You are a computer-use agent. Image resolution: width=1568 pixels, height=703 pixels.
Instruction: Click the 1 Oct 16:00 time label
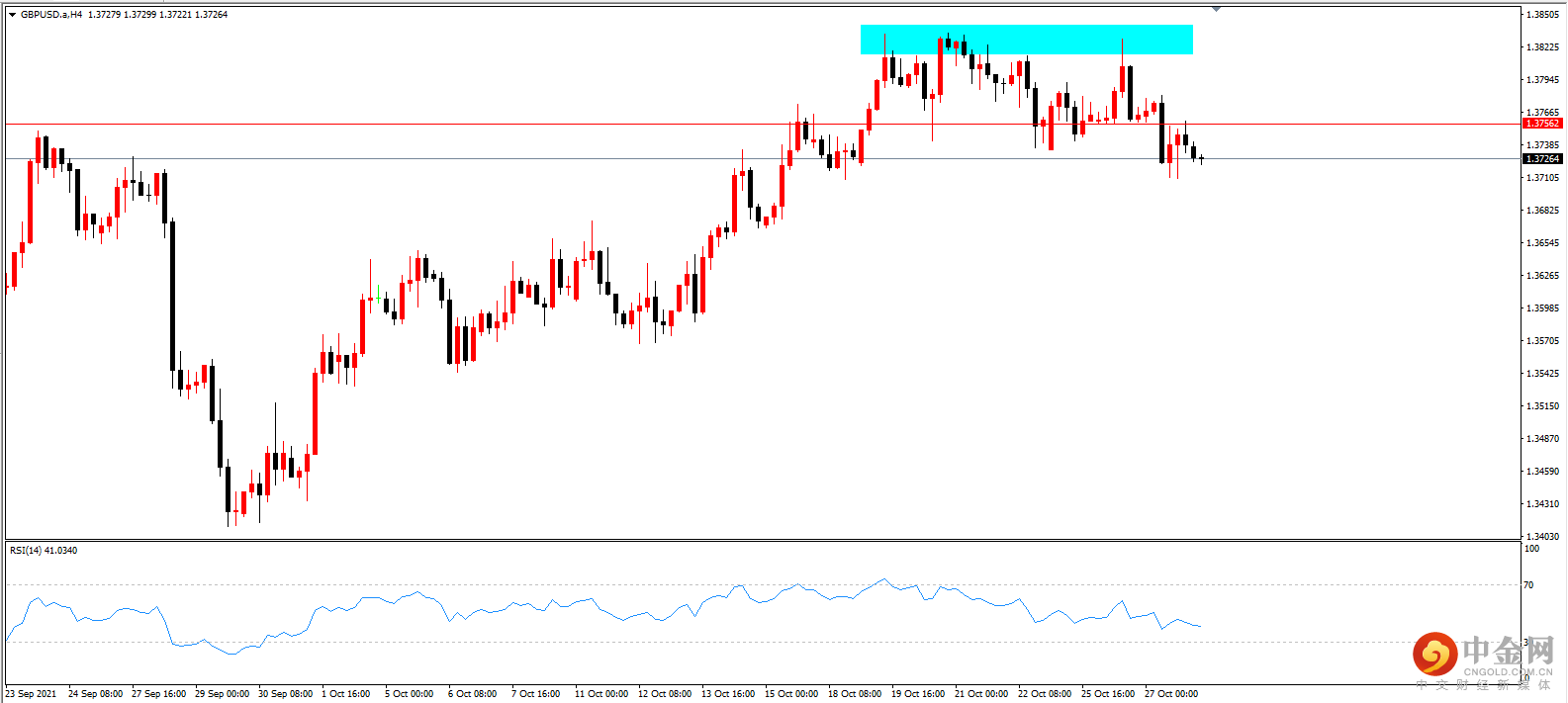[x=345, y=694]
